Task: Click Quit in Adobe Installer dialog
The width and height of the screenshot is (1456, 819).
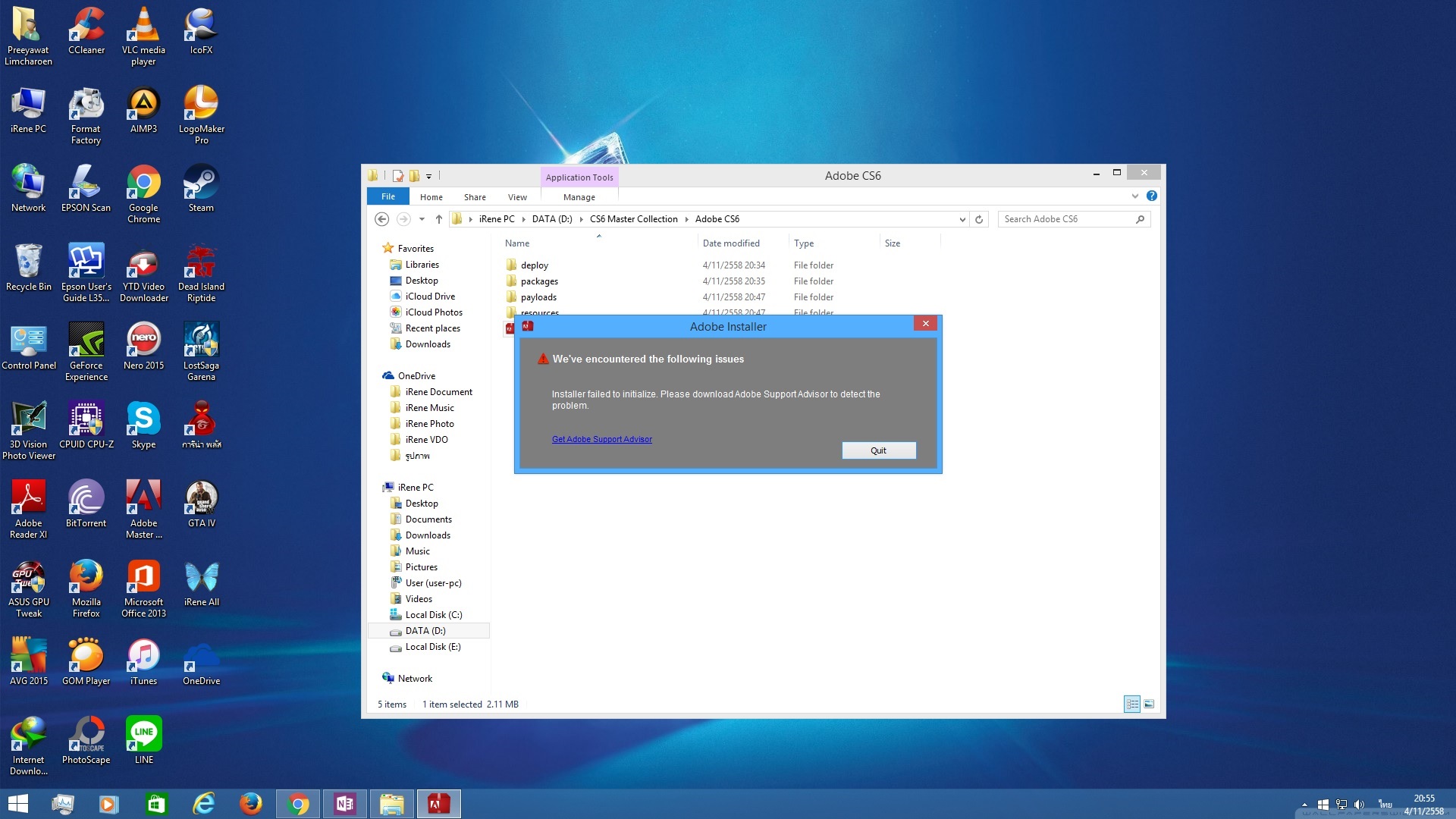Action: (878, 450)
